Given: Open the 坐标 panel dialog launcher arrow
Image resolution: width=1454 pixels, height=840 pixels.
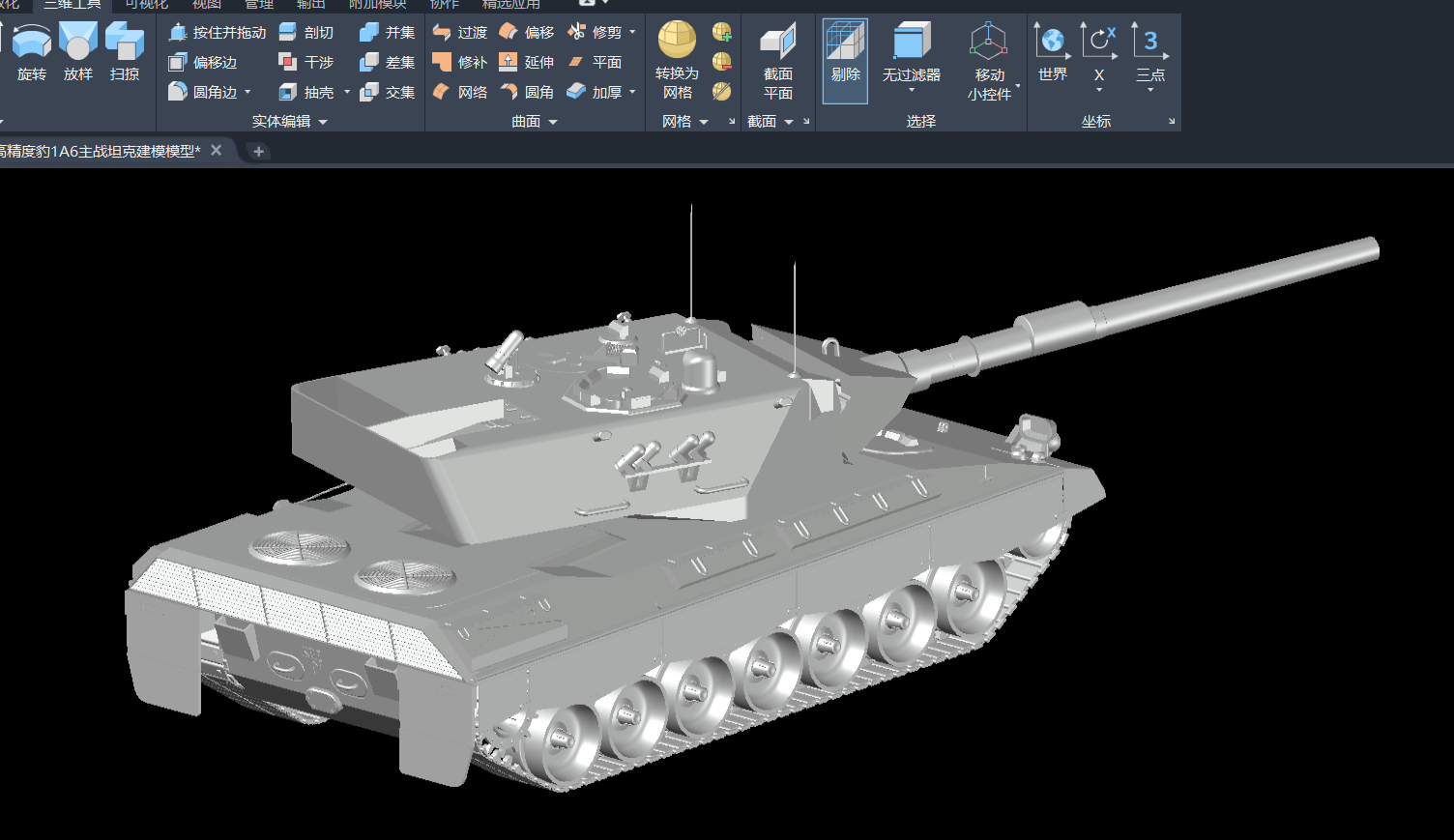Looking at the screenshot, I should pyautogui.click(x=1172, y=122).
